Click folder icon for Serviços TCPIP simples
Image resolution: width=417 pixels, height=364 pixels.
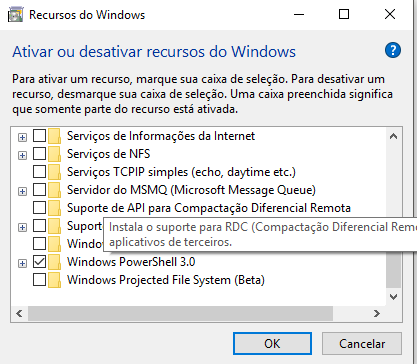tap(54, 172)
